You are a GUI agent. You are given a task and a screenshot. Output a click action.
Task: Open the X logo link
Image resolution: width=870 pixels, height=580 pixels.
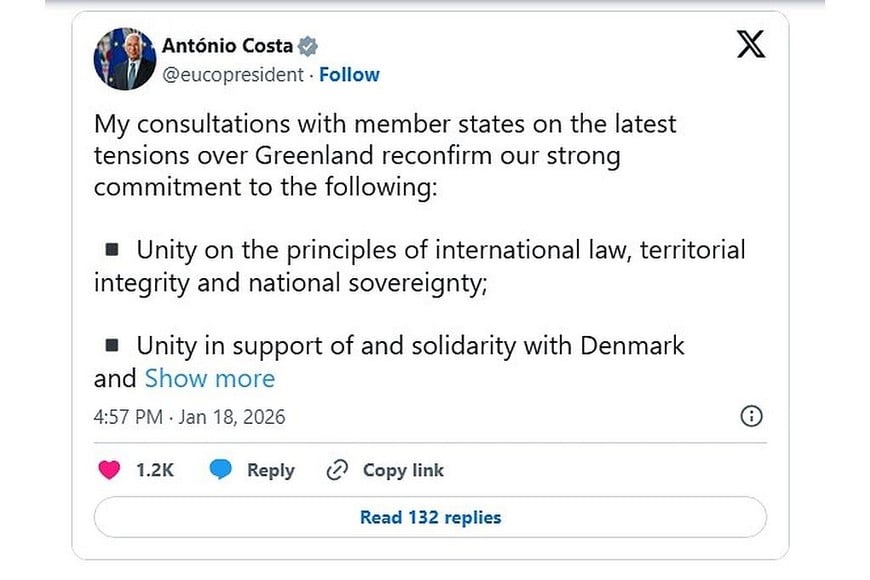pos(751,45)
